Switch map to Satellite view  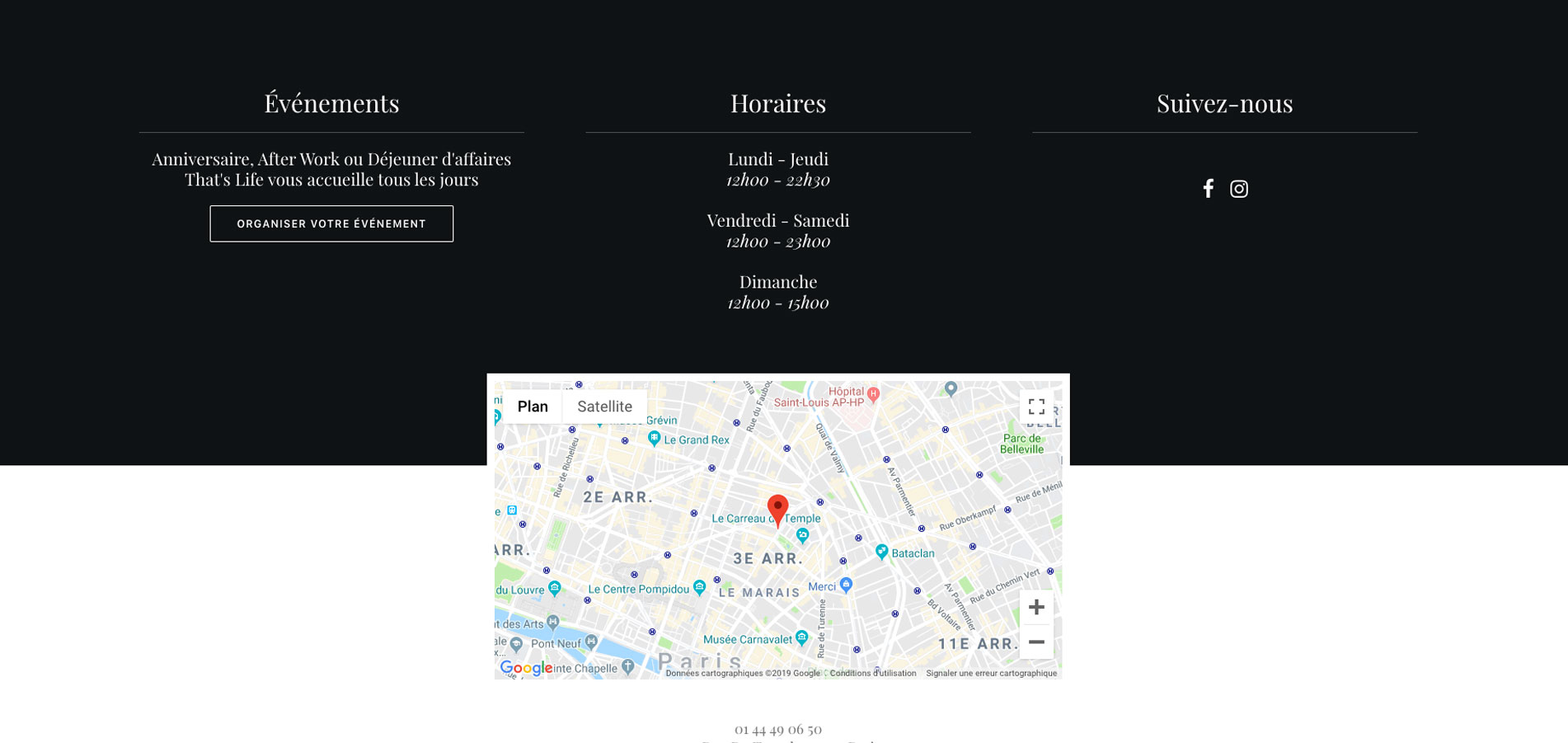[x=604, y=407]
